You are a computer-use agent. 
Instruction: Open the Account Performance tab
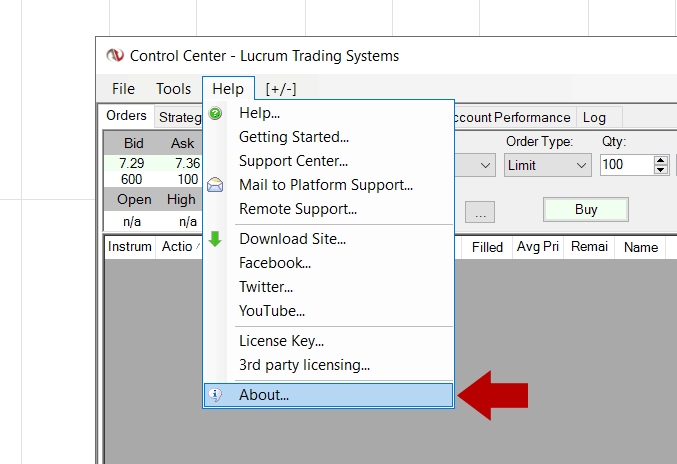(515, 117)
